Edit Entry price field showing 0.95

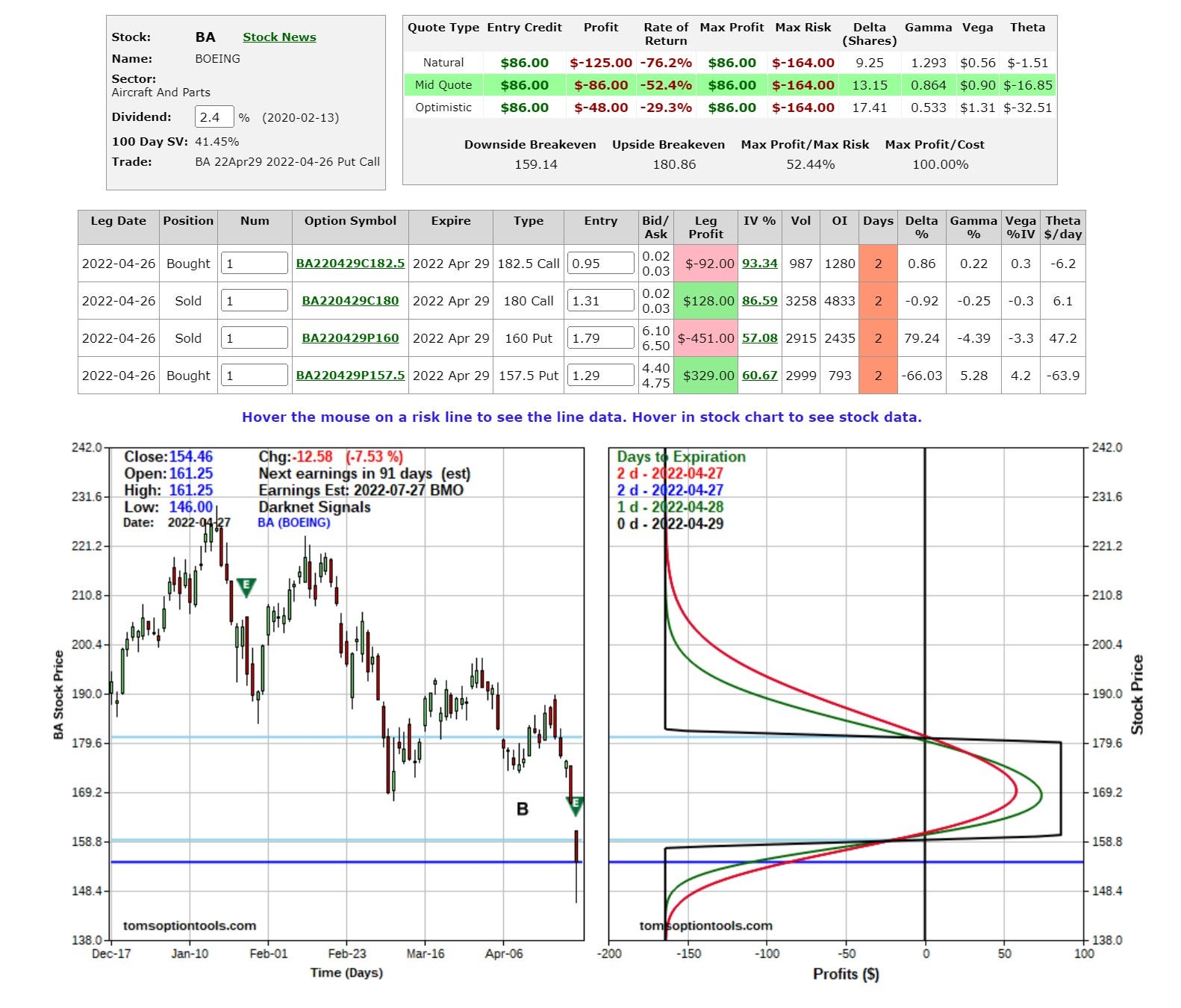pyautogui.click(x=601, y=263)
